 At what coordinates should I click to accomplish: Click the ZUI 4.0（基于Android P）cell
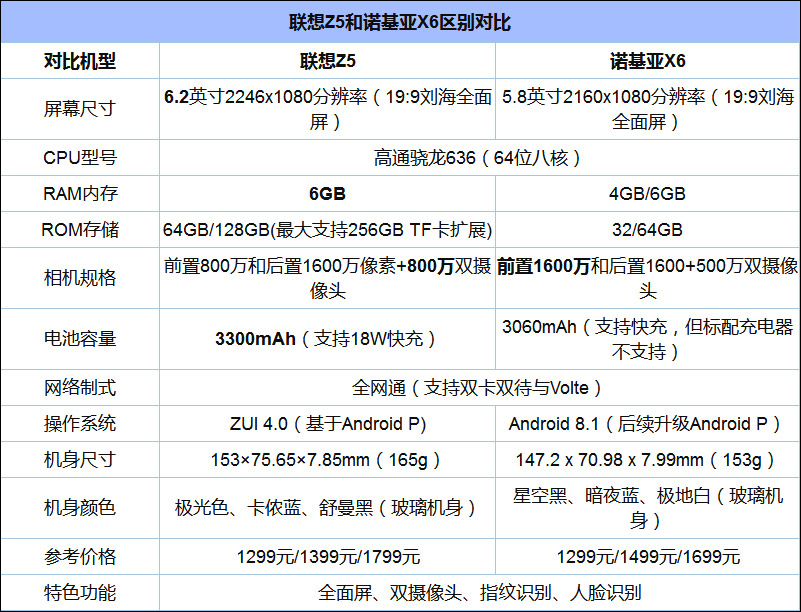(x=327, y=423)
